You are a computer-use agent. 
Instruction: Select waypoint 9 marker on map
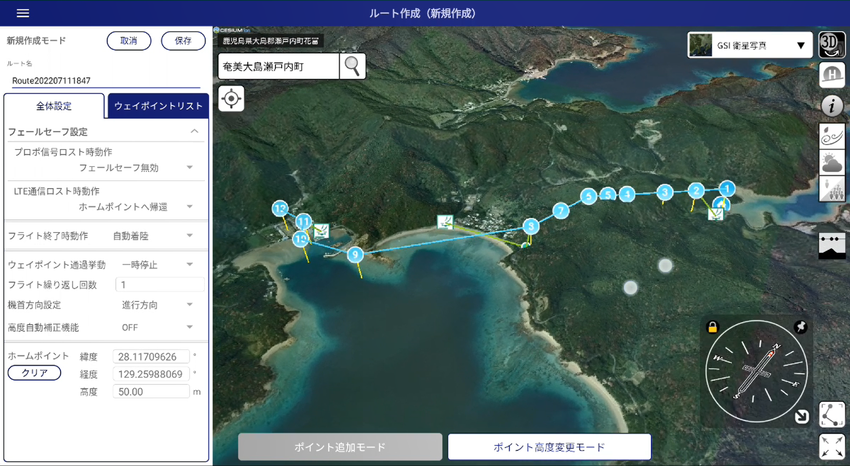point(355,254)
